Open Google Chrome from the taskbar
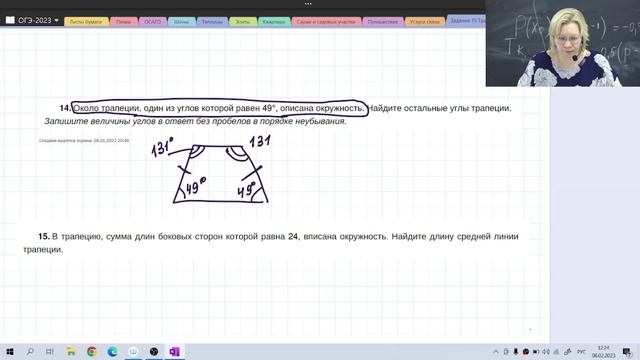 pos(92,351)
